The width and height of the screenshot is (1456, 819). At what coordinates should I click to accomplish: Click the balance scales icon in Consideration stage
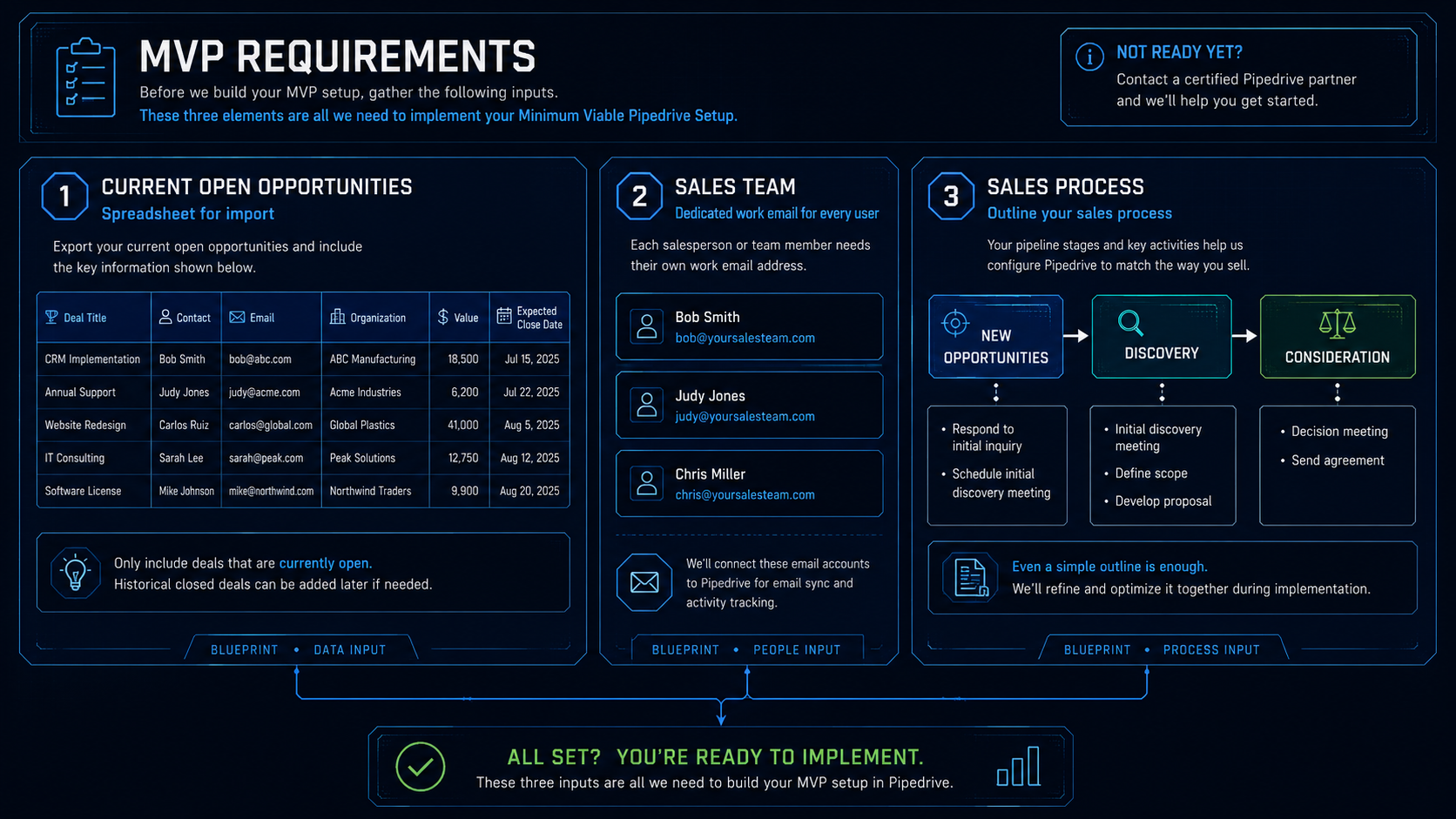click(1338, 324)
